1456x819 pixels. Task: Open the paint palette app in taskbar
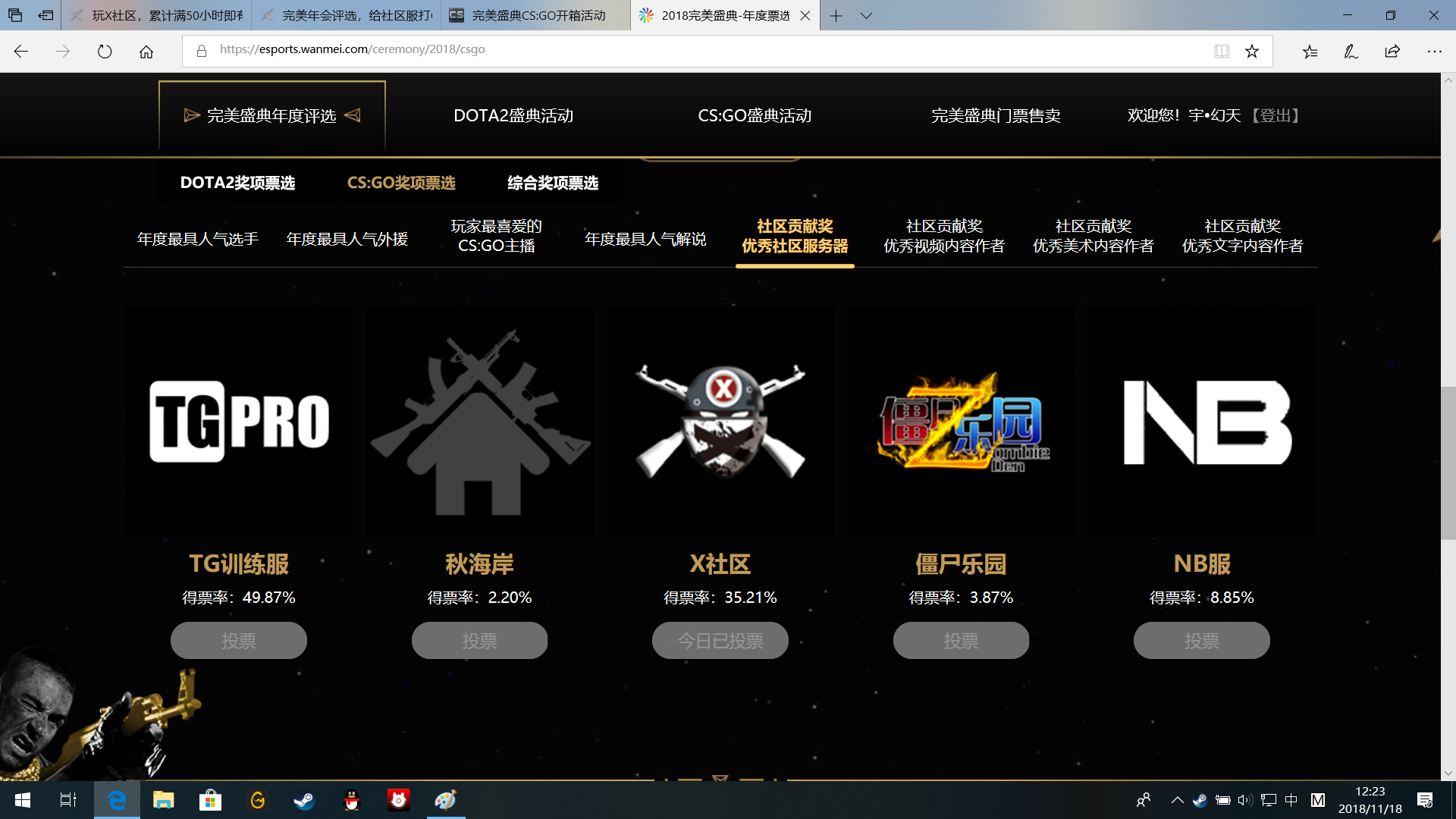click(446, 800)
